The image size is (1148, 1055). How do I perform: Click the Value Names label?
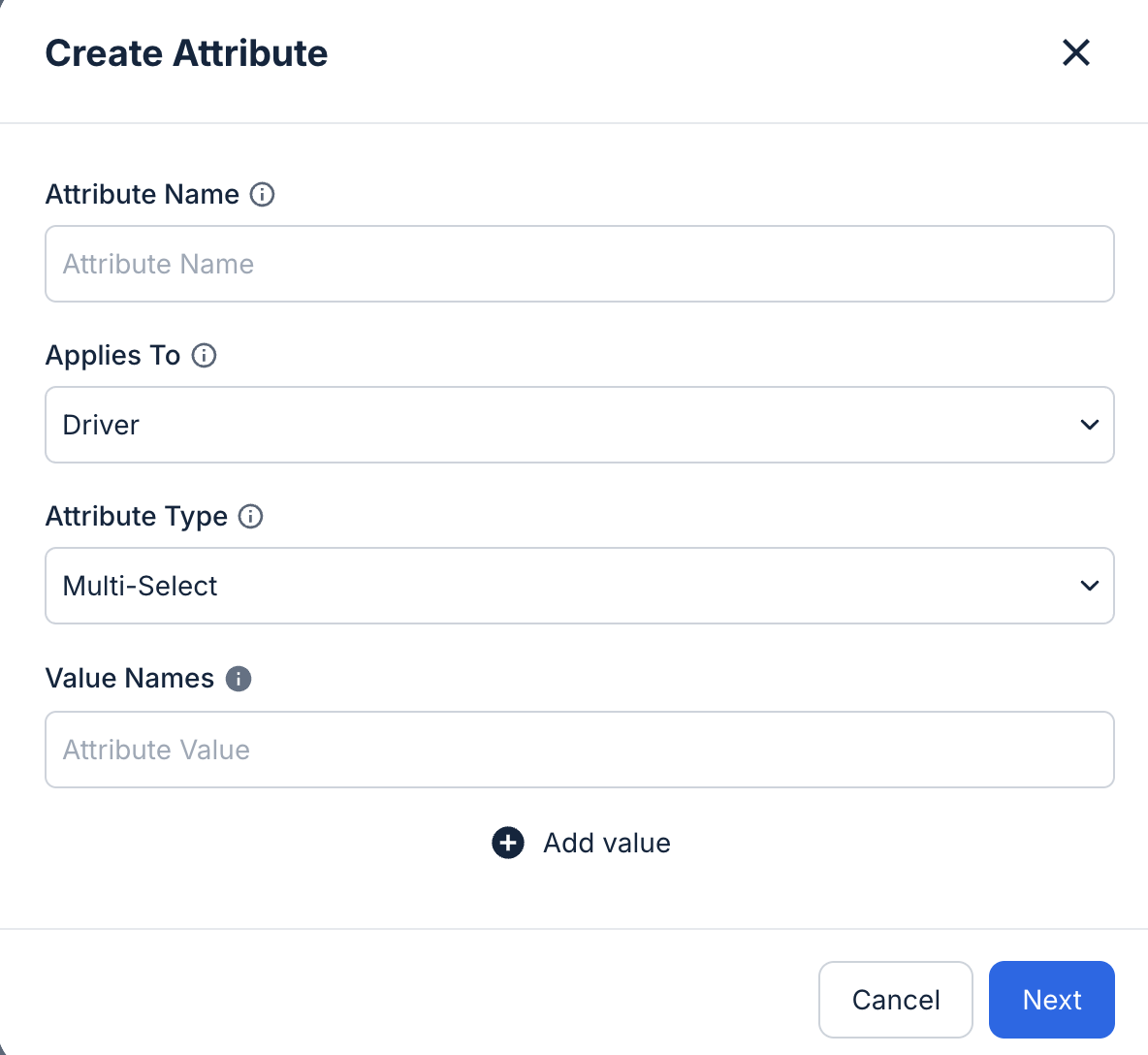pos(129,679)
